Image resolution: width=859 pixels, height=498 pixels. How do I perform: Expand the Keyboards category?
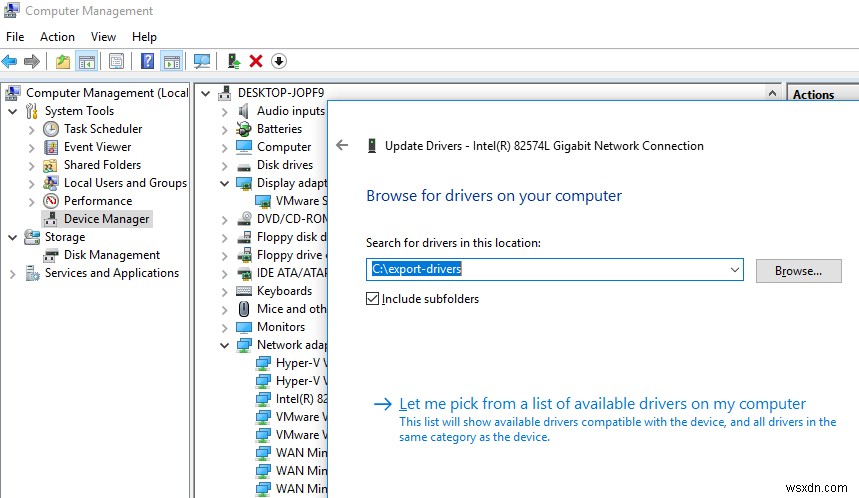(224, 292)
